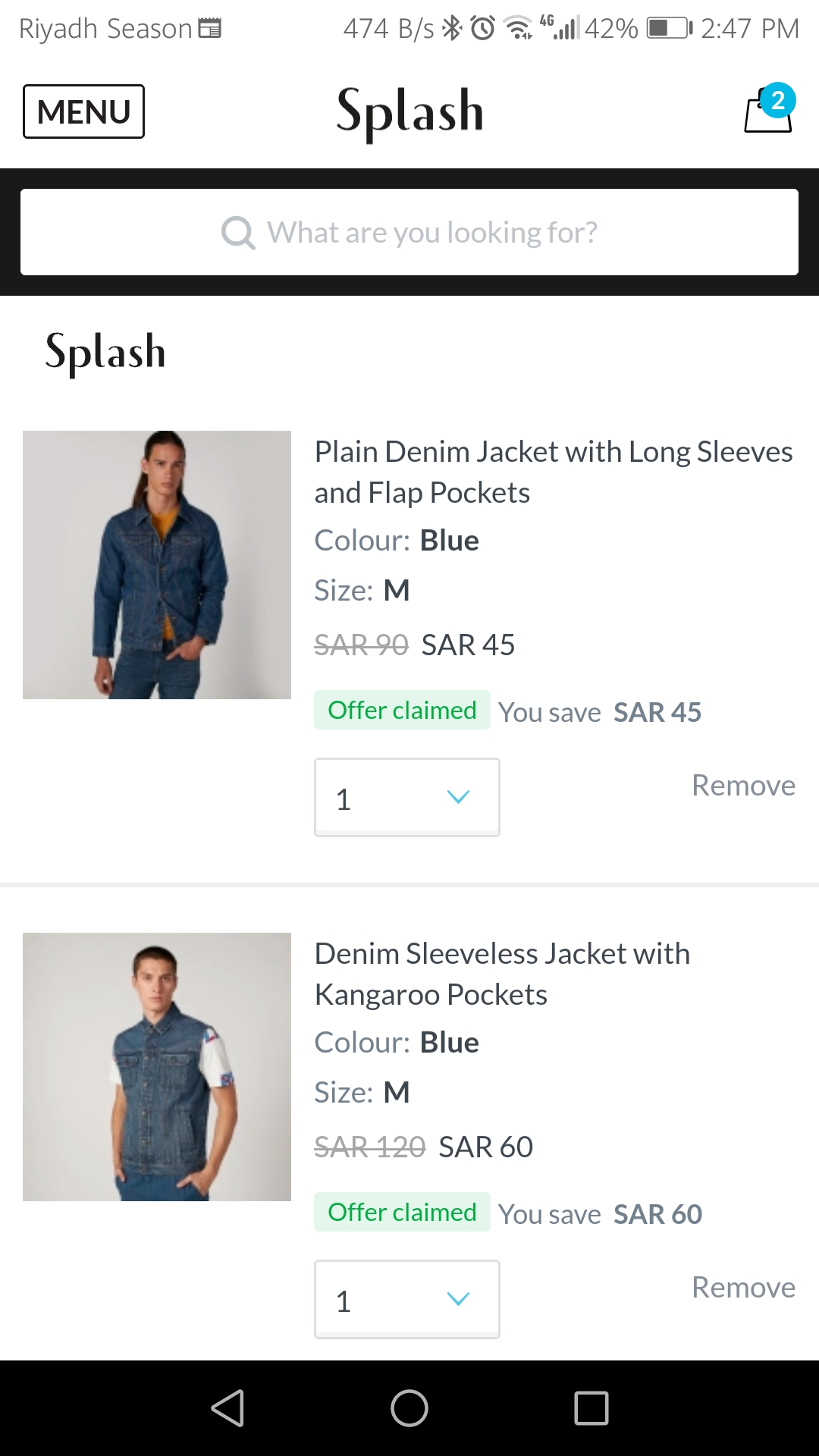Open Android recent apps square icon

coord(591,1408)
